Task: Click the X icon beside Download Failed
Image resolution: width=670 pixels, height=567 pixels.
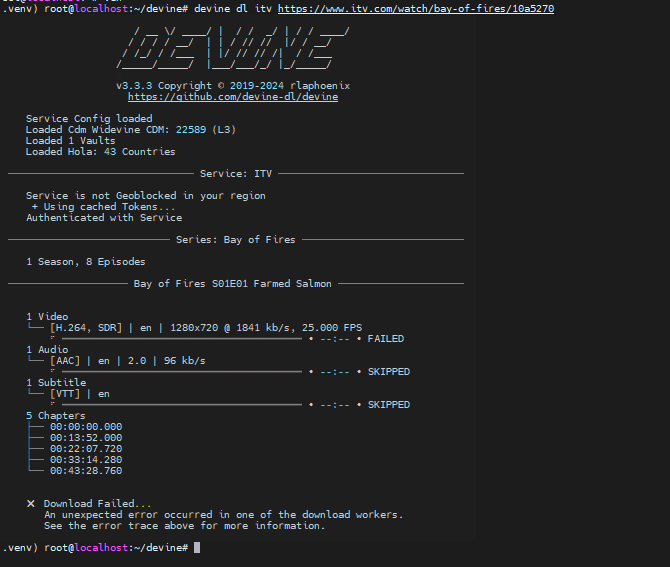Action: pyautogui.click(x=31, y=504)
